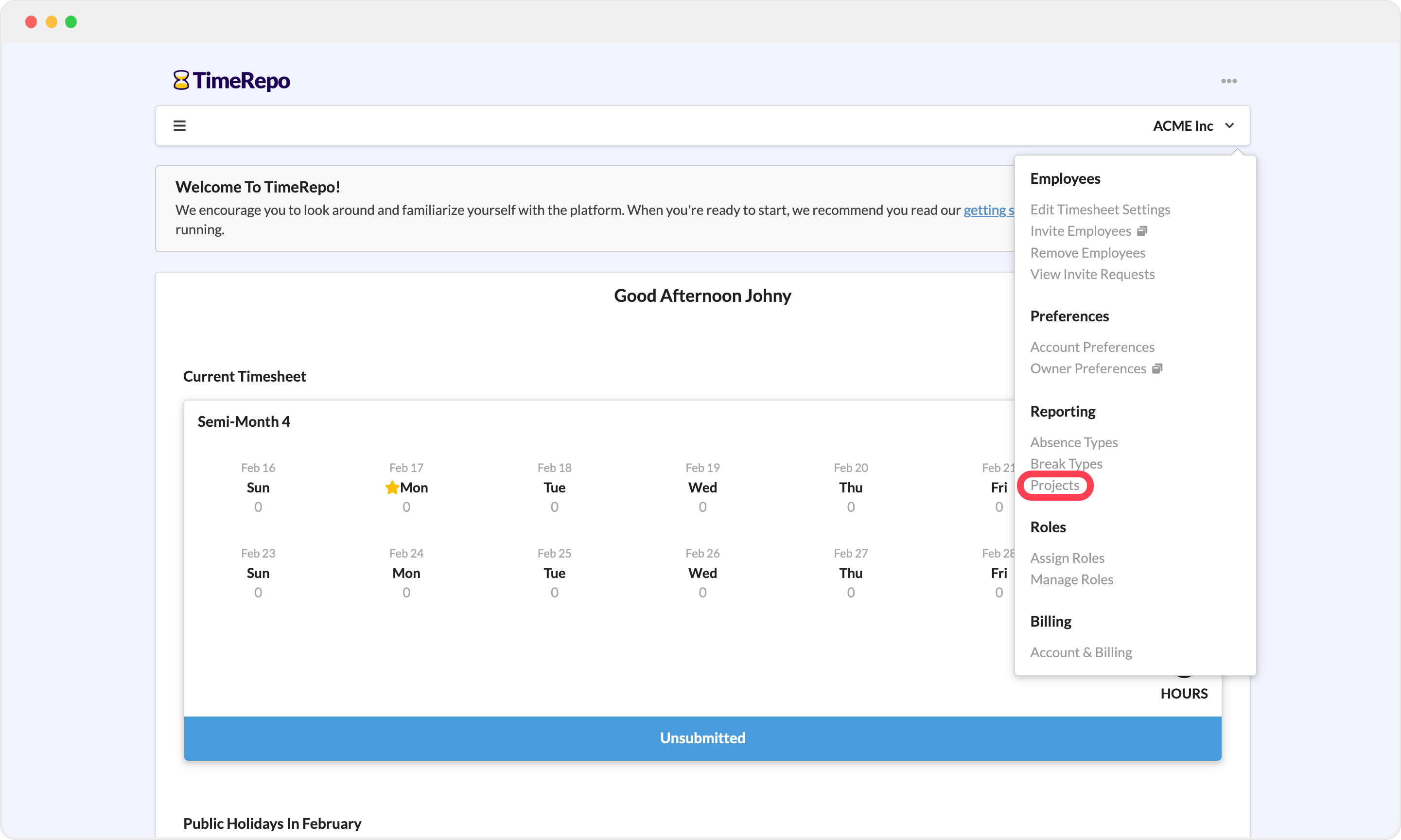This screenshot has height=840, width=1401.
Task: Click the blue Unsubmitted status bar
Action: coord(702,738)
